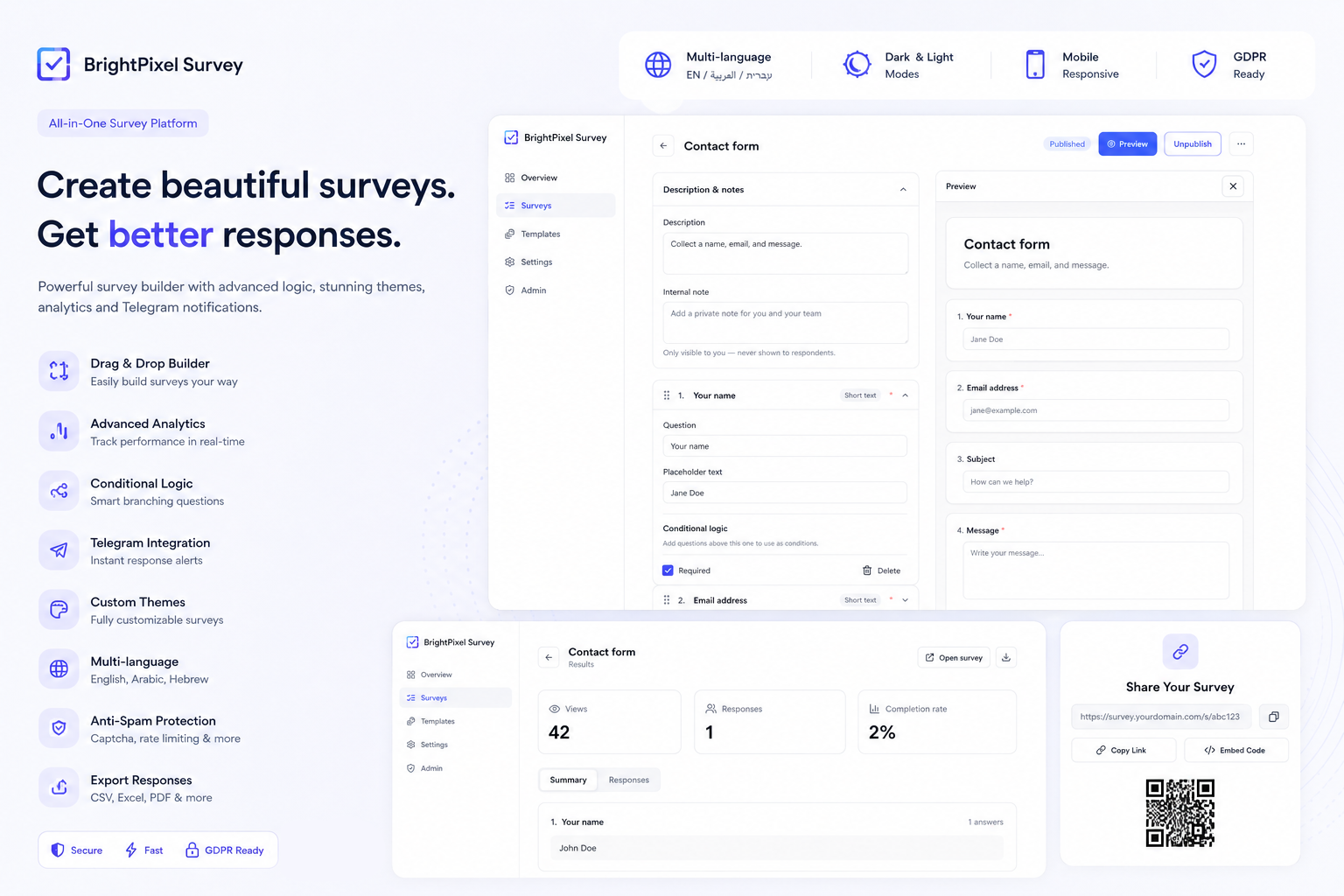Click the preview Subject input field
Screen dimensions: 1344x896
coord(1095,482)
